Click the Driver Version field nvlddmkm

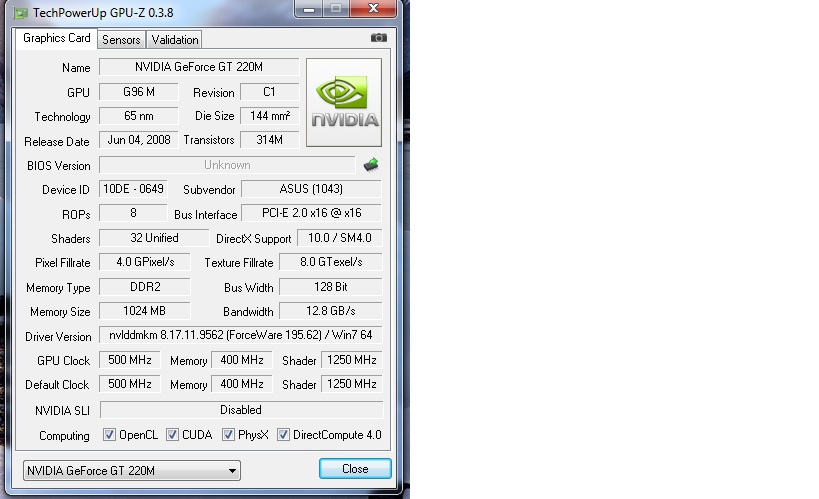click(x=241, y=335)
